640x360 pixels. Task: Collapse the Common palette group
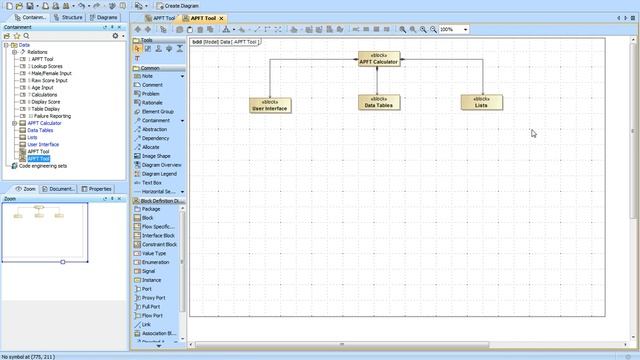pos(159,68)
